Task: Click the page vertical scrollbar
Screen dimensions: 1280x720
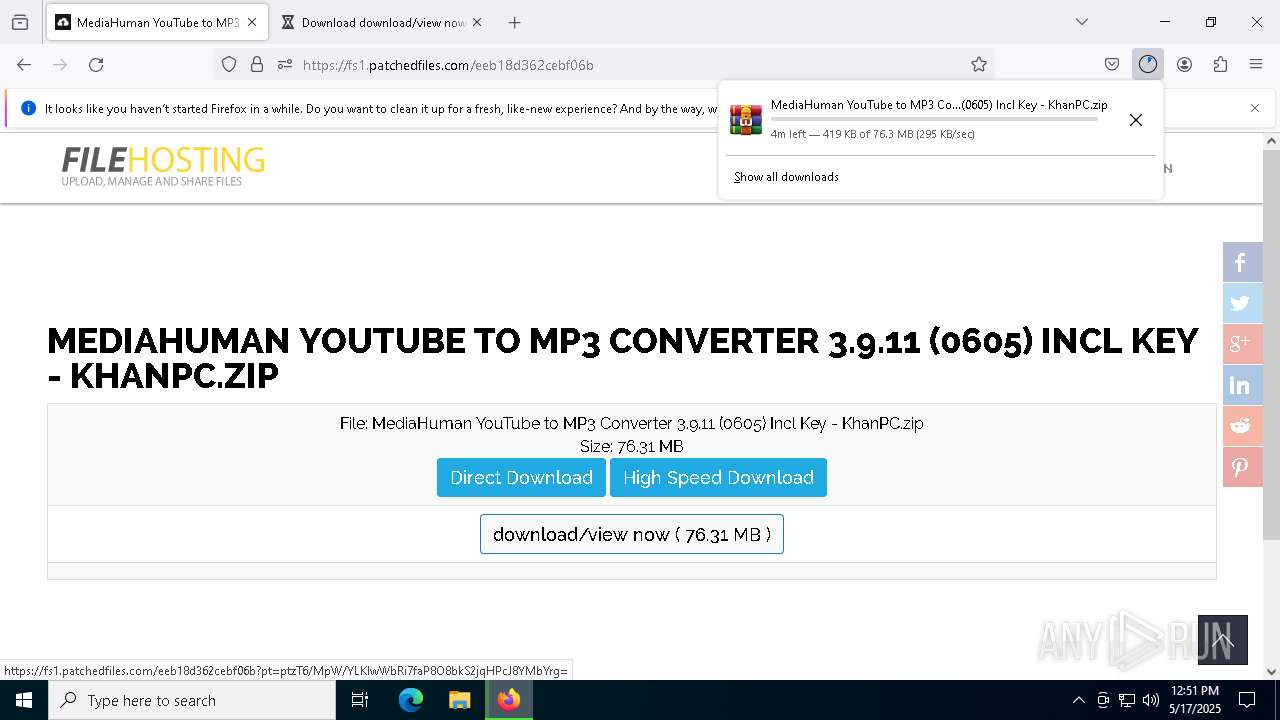Action: pyautogui.click(x=1271, y=345)
